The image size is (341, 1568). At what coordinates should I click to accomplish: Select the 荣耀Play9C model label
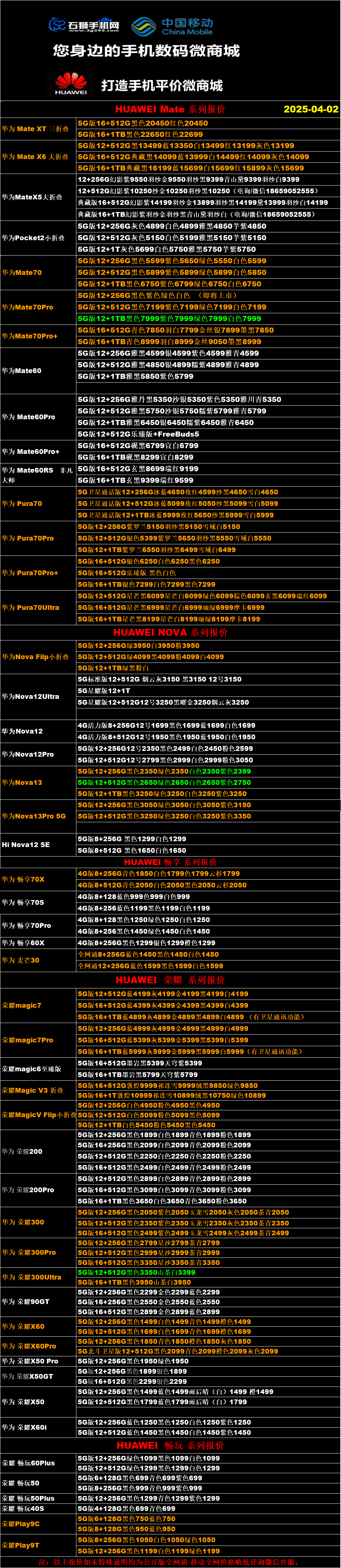coord(21,1524)
